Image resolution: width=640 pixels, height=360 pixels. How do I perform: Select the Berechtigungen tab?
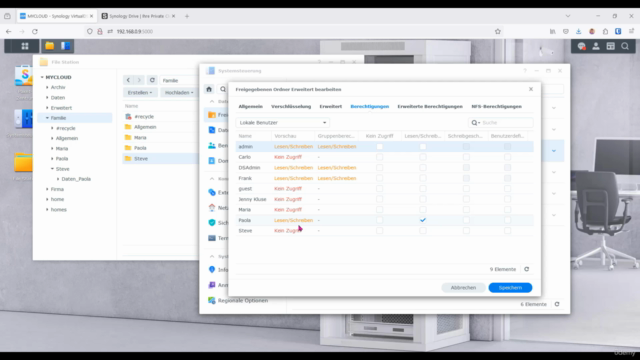[370, 107]
